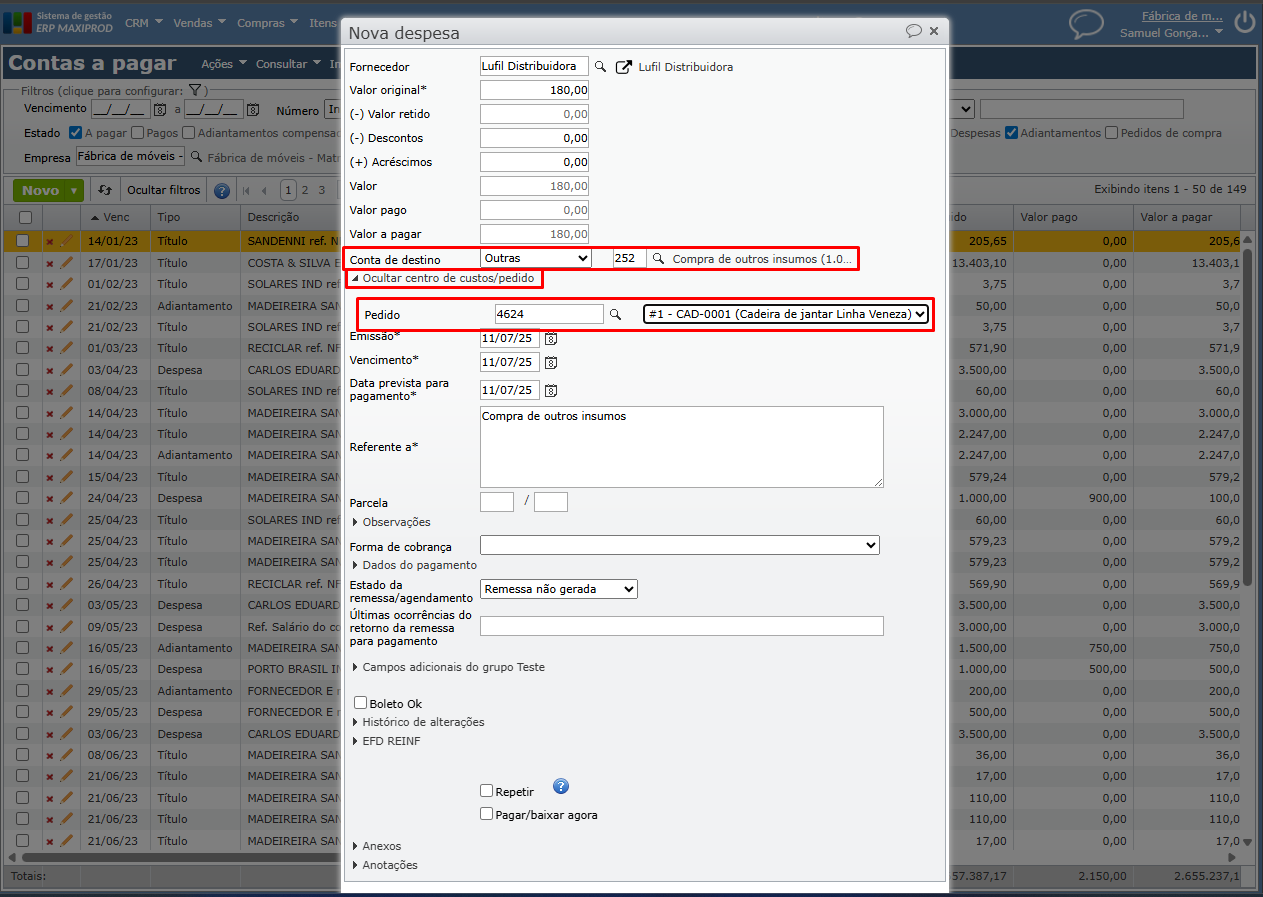Go to previous page arrow in grid pager
Image resolution: width=1263 pixels, height=897 pixels.
tap(264, 190)
